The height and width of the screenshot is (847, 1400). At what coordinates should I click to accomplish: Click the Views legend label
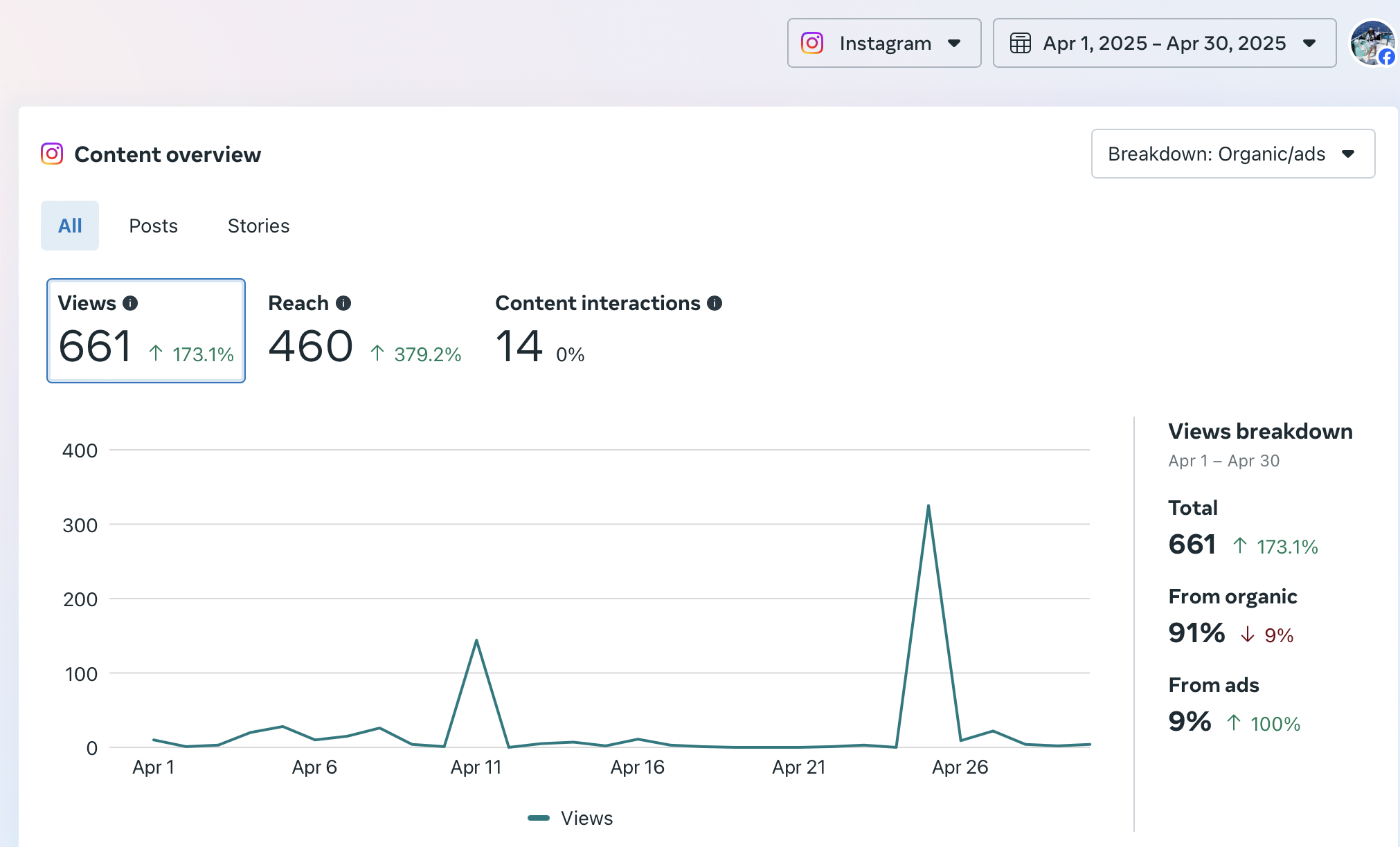click(586, 818)
